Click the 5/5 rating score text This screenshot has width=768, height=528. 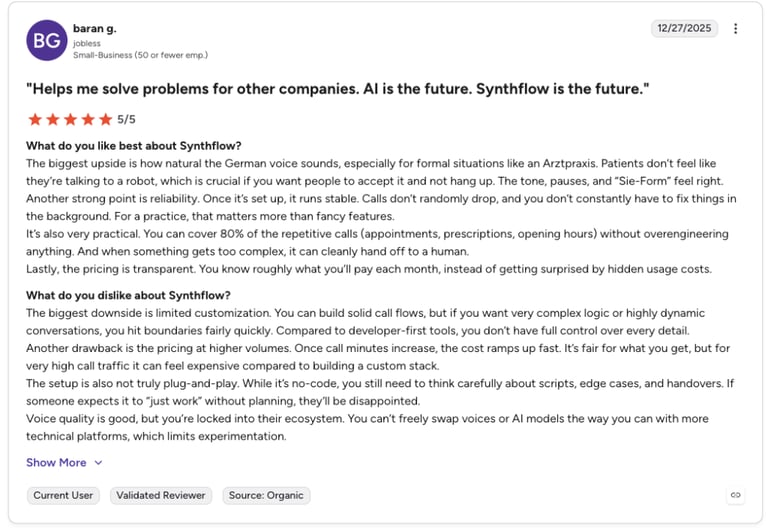point(126,120)
